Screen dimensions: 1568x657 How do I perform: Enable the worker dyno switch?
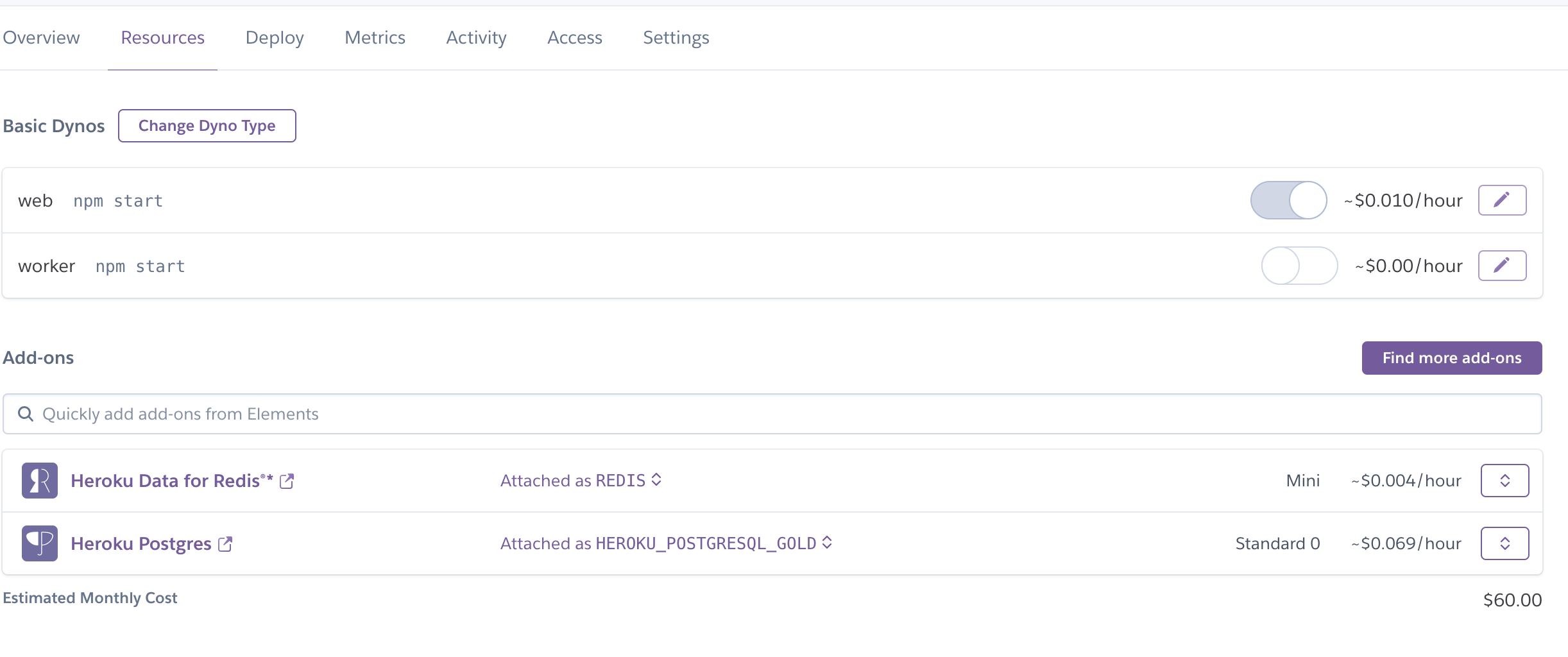(1299, 266)
